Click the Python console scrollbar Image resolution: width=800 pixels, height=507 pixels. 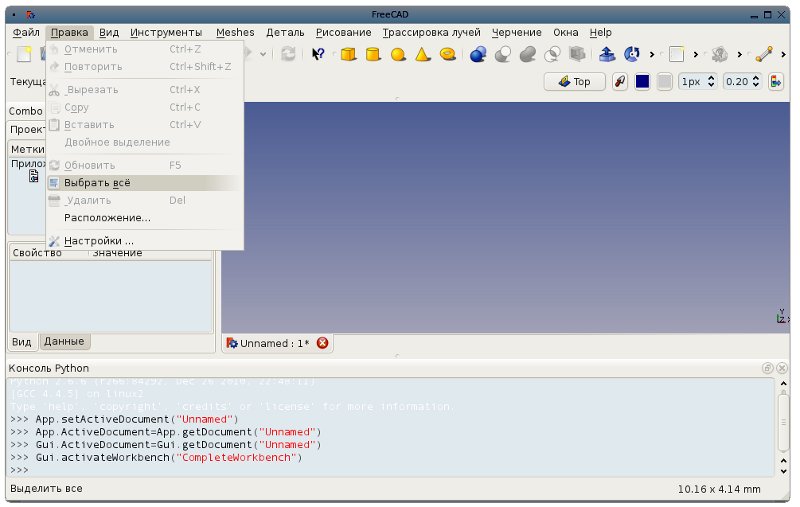784,421
